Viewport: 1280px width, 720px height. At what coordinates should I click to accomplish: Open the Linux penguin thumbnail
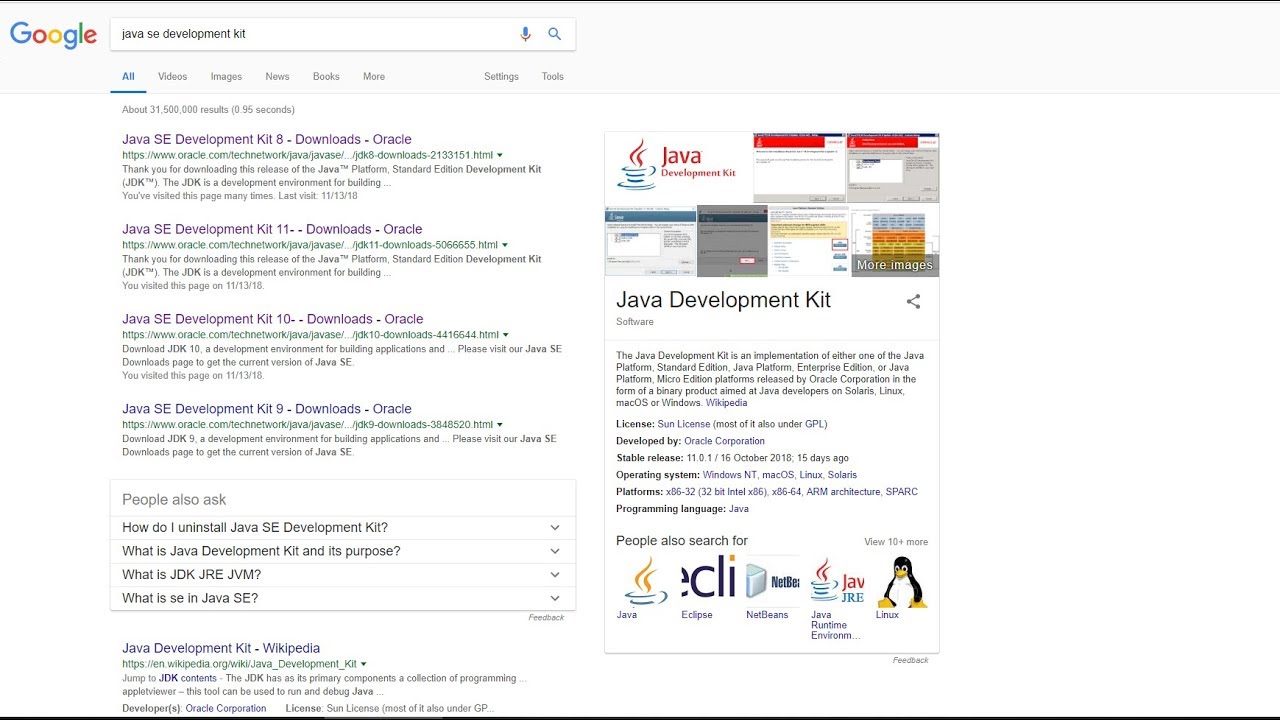[902, 581]
